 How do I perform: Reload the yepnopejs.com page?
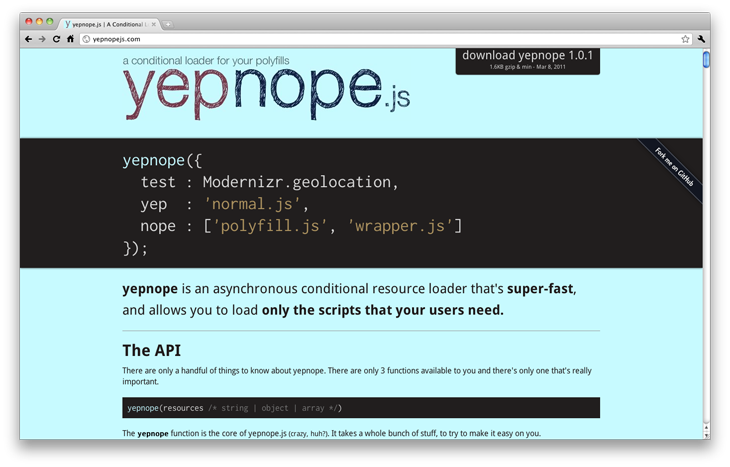coord(56,39)
